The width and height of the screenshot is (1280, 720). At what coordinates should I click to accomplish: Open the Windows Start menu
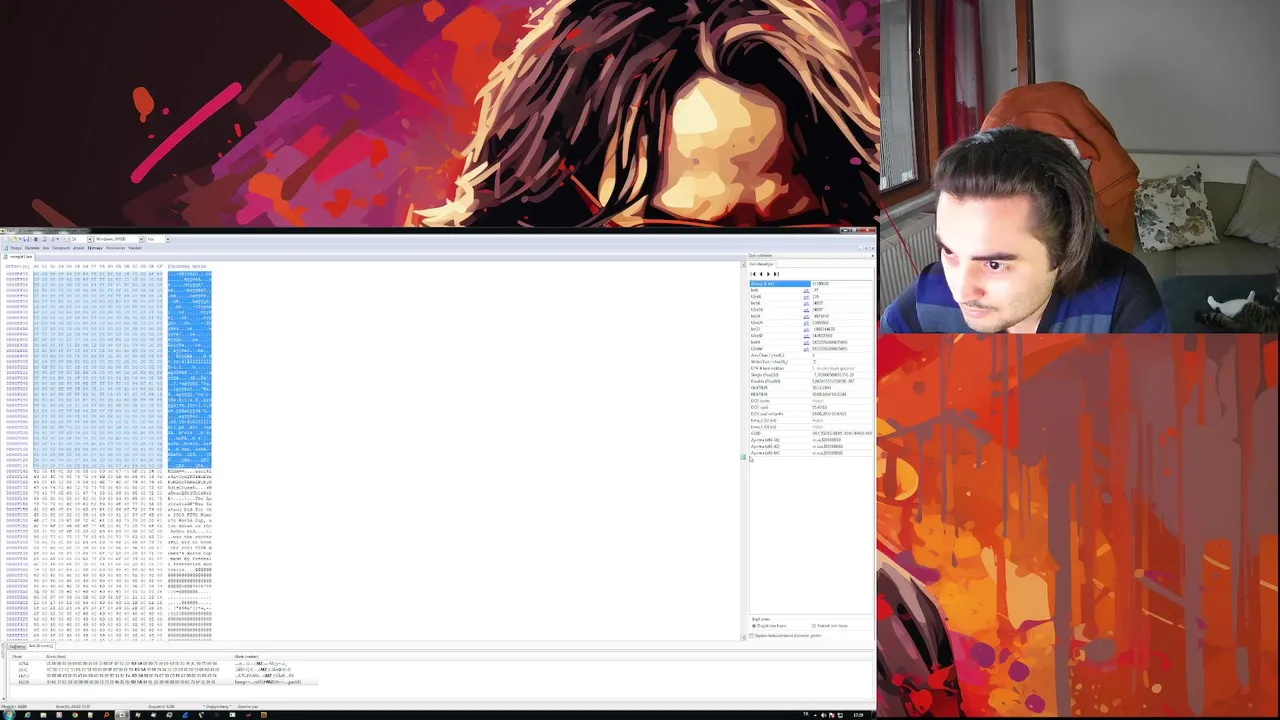(x=8, y=715)
